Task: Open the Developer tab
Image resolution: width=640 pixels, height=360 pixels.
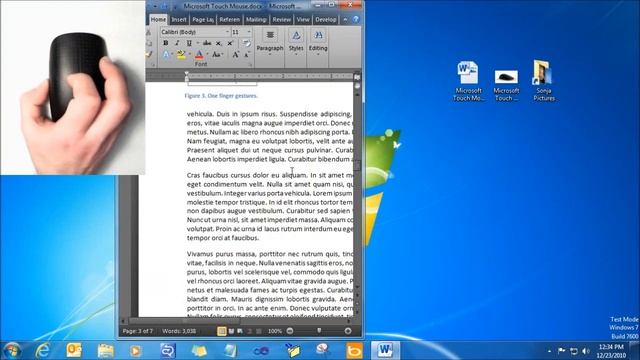Action: (x=326, y=20)
